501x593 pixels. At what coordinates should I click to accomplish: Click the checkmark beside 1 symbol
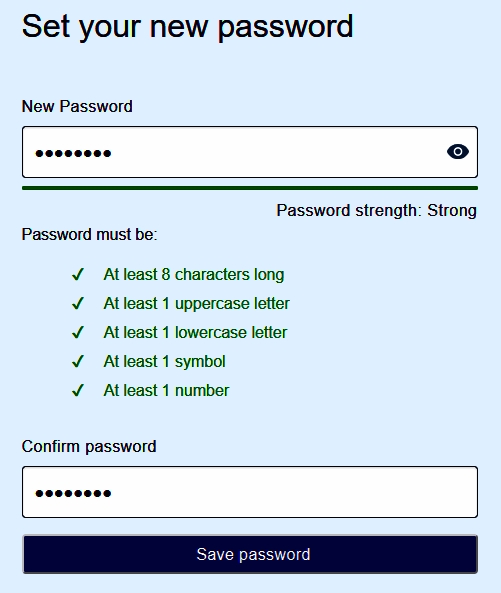78,362
